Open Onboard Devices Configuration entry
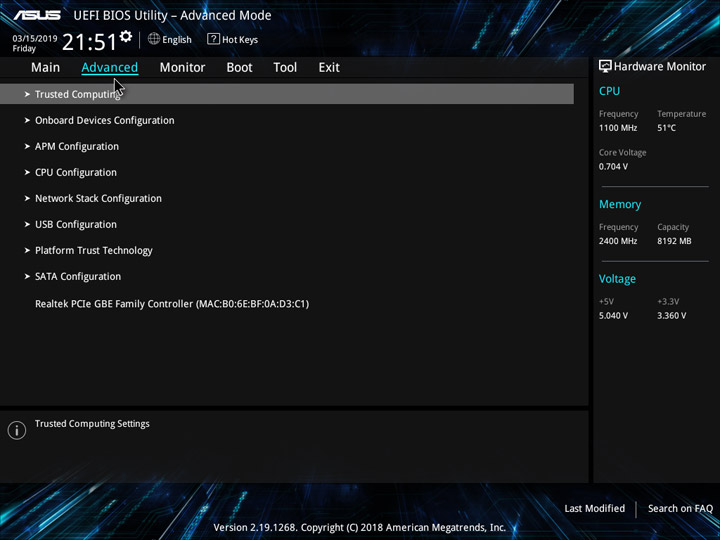Screen dimensions: 720x540 [x=105, y=120]
